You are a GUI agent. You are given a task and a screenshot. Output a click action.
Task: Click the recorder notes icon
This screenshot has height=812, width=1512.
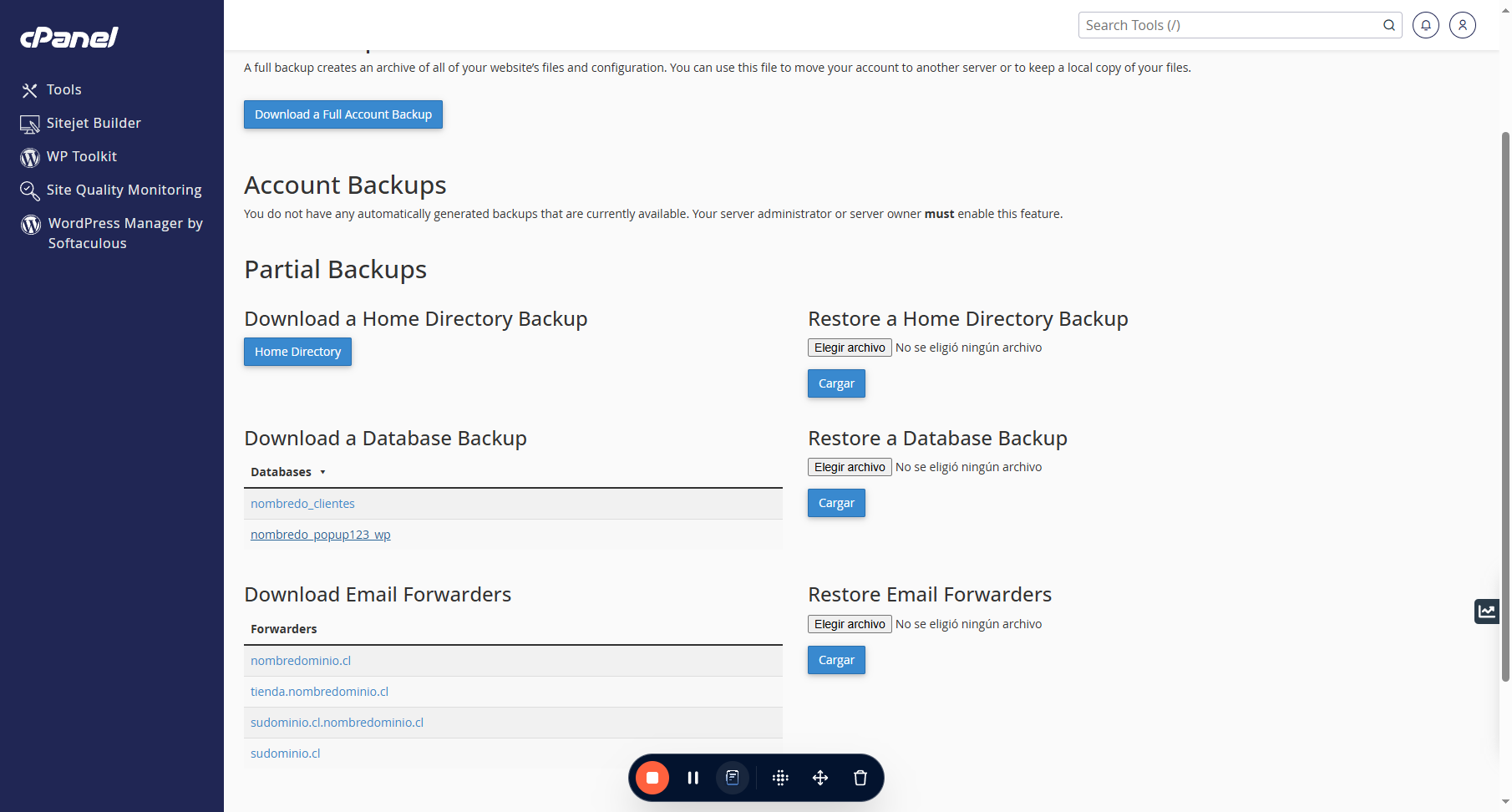[733, 778]
